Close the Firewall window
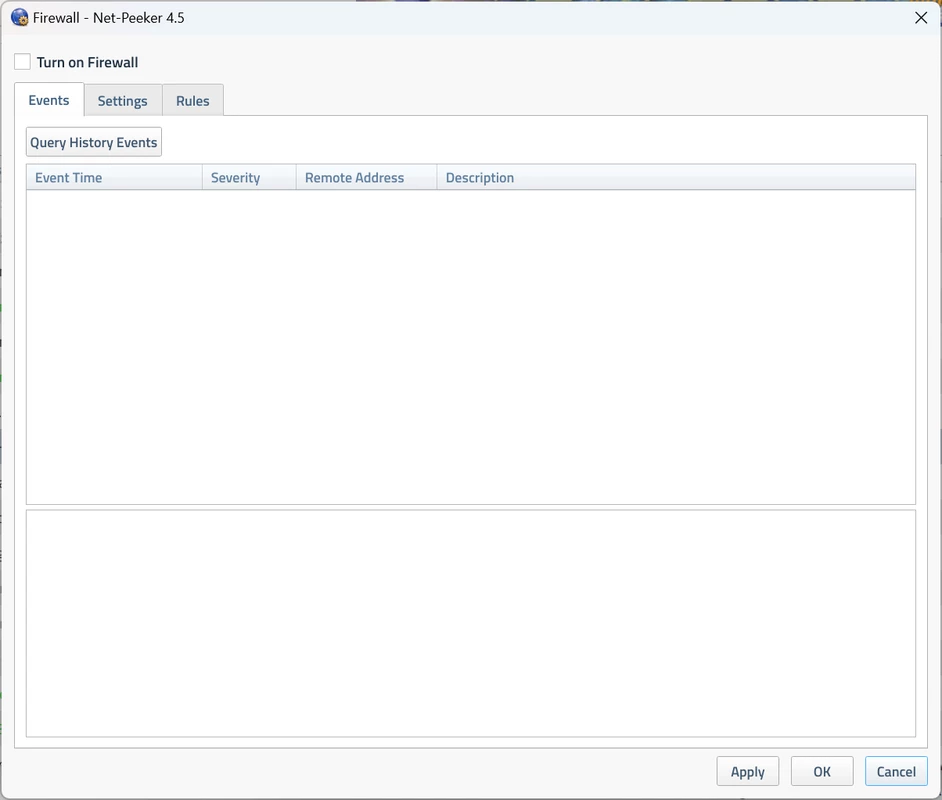Image resolution: width=942 pixels, height=800 pixels. tap(921, 18)
